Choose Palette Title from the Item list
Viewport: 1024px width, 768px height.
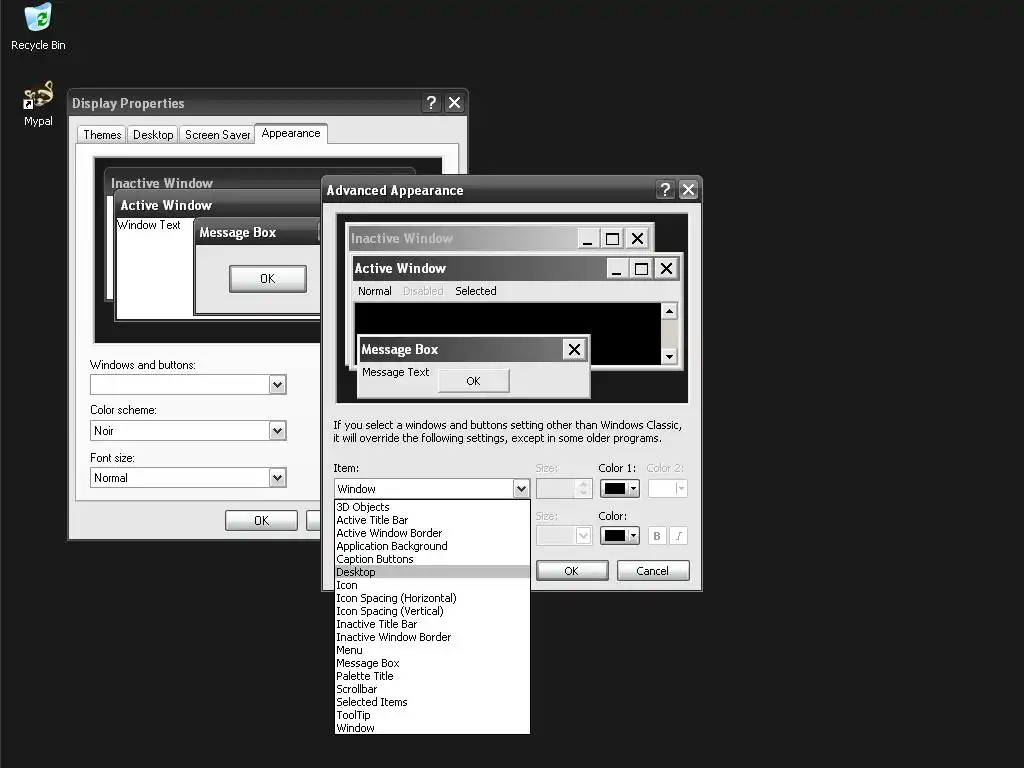click(x=432, y=676)
